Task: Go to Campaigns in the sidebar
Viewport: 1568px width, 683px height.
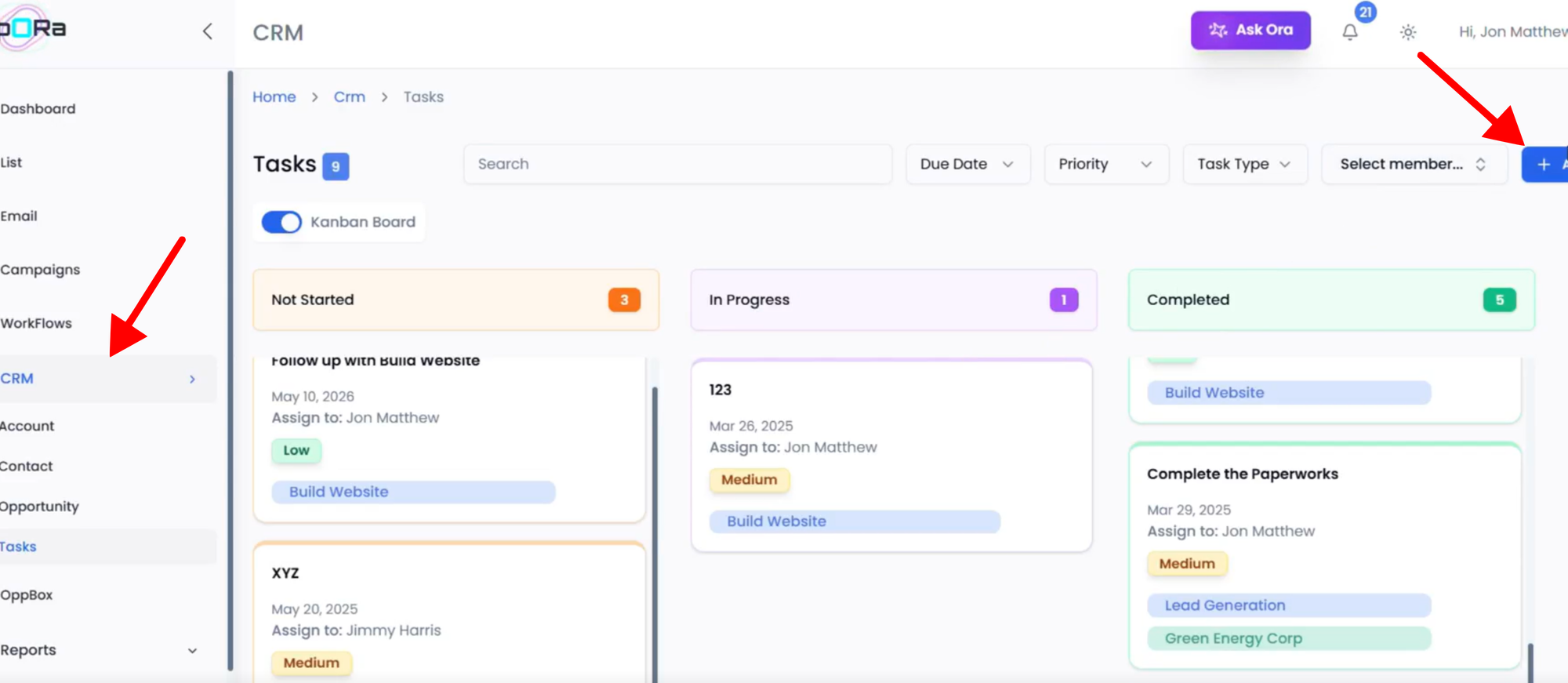Action: tap(41, 270)
